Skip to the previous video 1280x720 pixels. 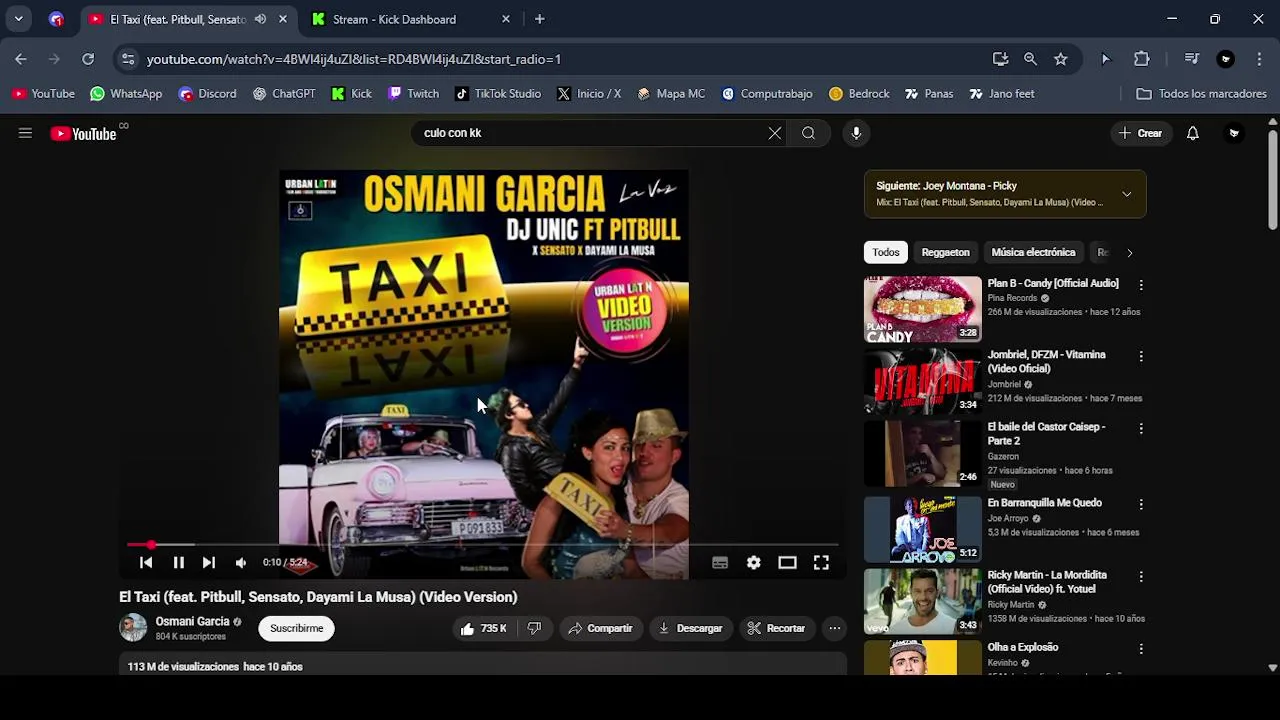click(146, 563)
